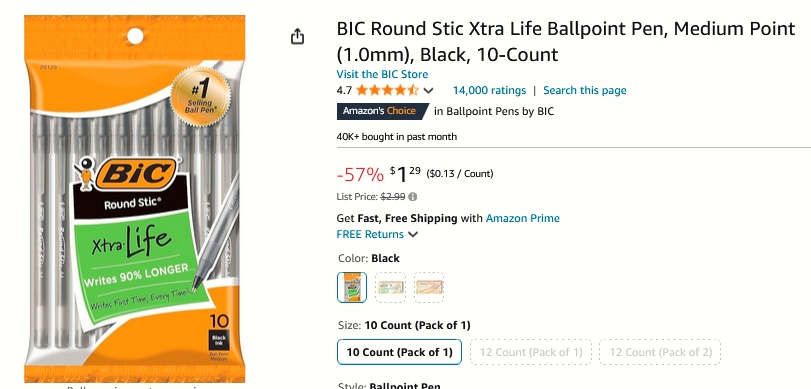Select the 12 Count (Pack of 1) size
811x389 pixels.
tap(531, 352)
